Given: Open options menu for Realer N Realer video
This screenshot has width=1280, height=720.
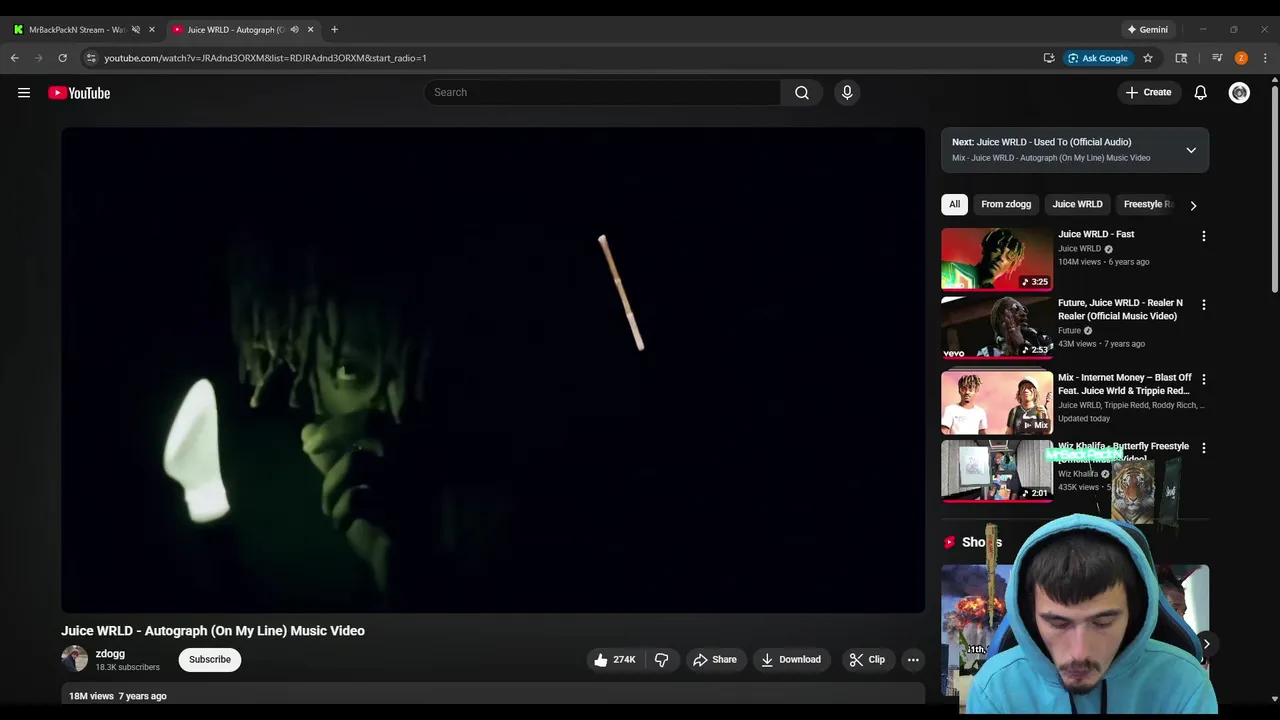Looking at the screenshot, I should (x=1204, y=304).
